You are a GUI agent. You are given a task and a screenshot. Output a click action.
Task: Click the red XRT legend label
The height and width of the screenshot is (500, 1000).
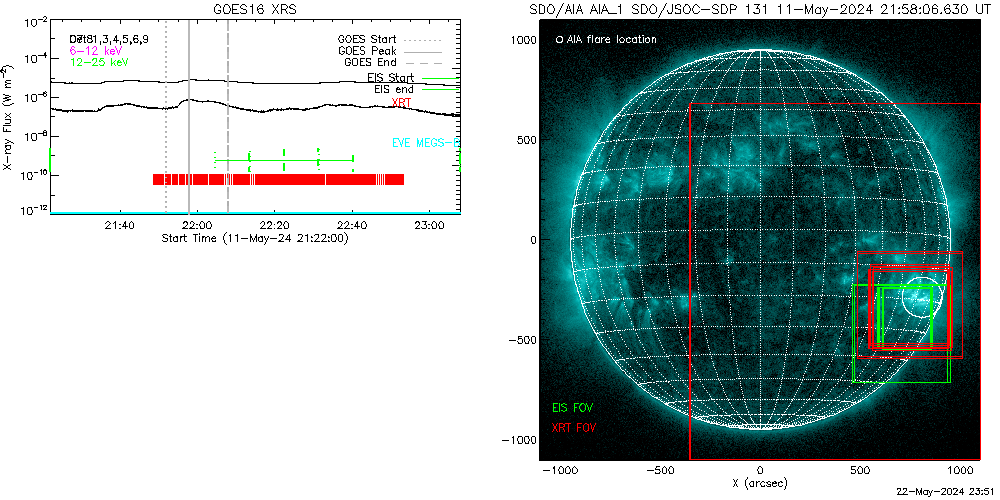(401, 102)
